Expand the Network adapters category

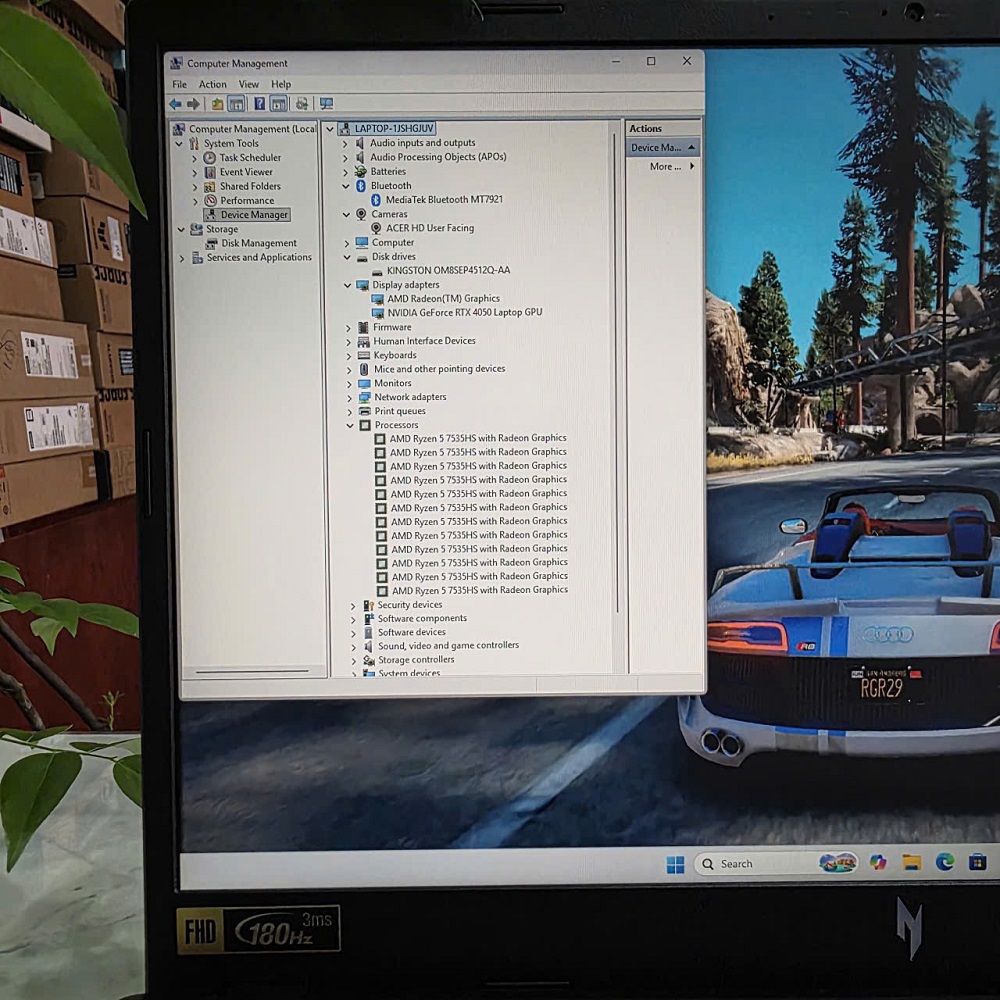click(x=349, y=398)
